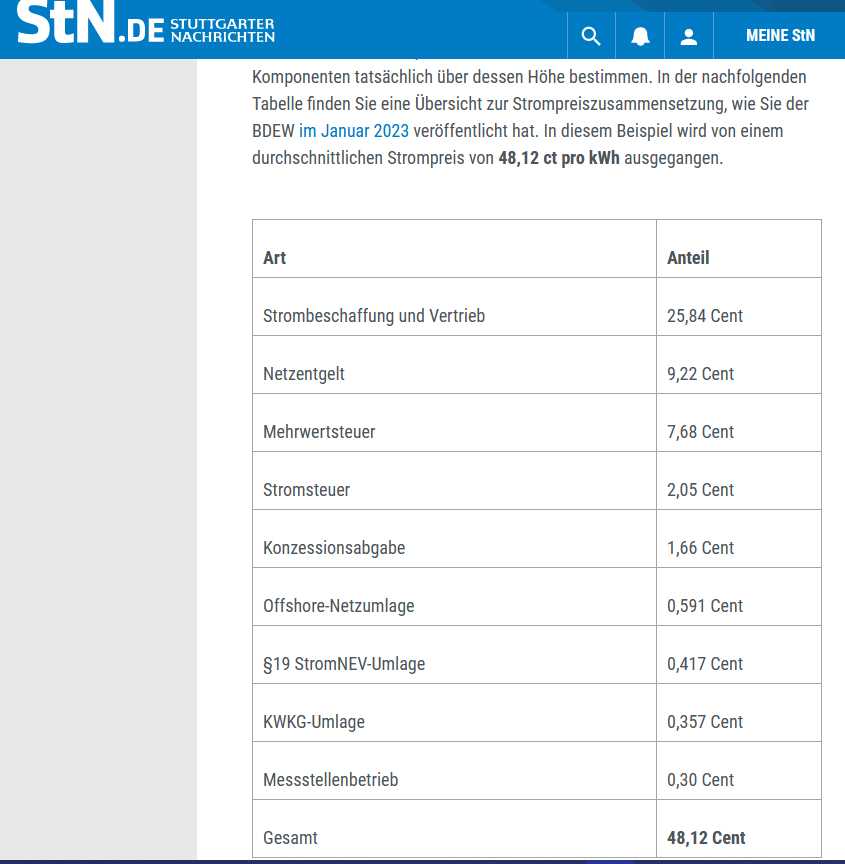Click the "Art" column header

pyautogui.click(x=275, y=258)
